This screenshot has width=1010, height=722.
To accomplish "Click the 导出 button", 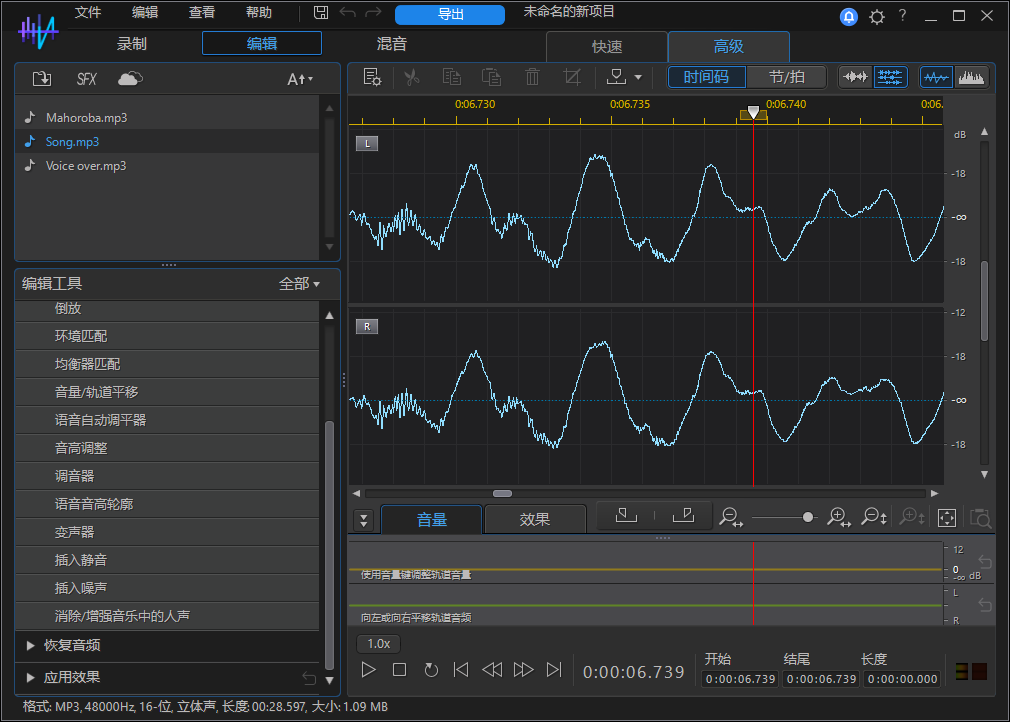I will [450, 14].
